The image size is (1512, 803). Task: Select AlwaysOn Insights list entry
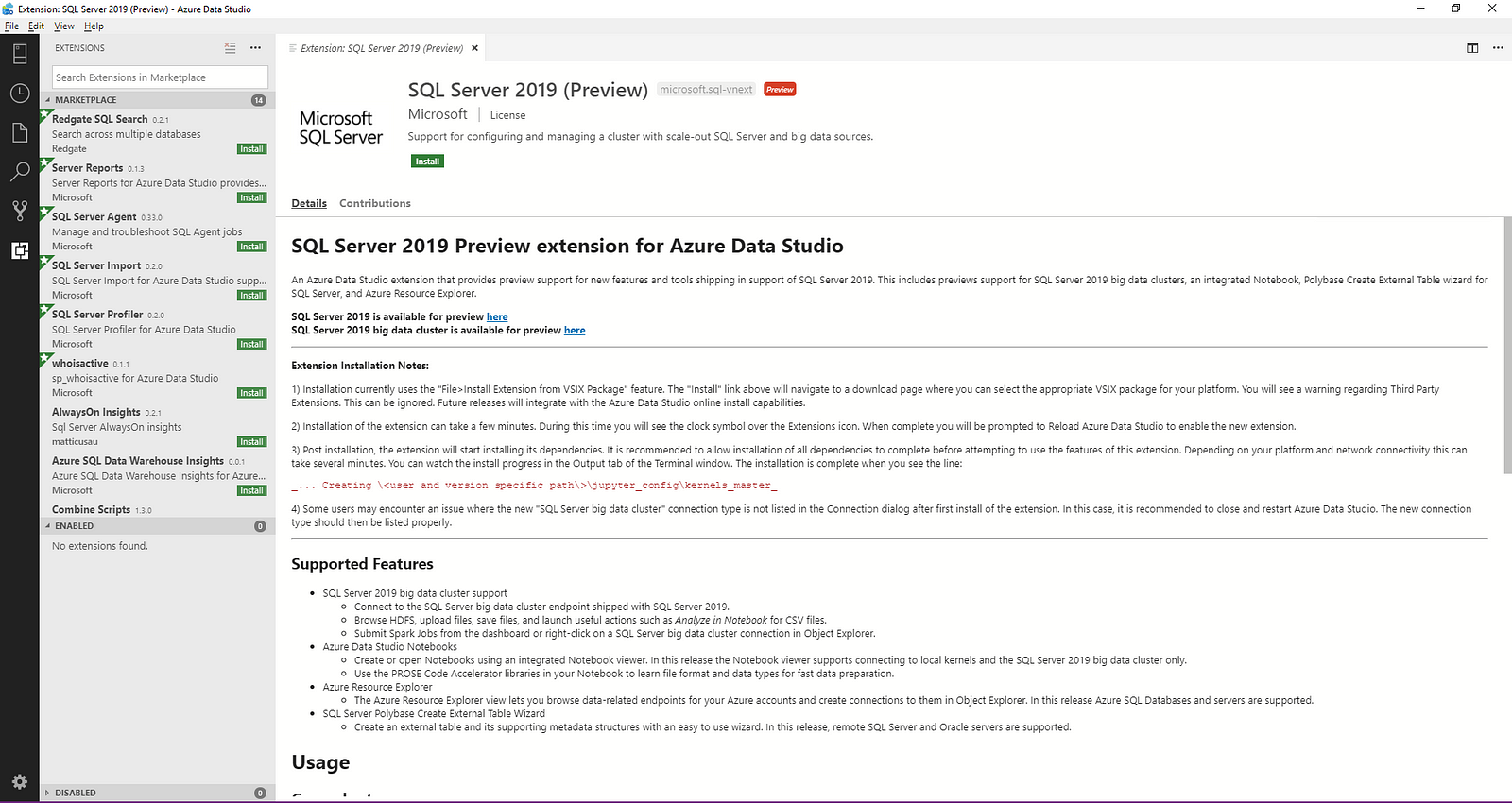point(157,427)
